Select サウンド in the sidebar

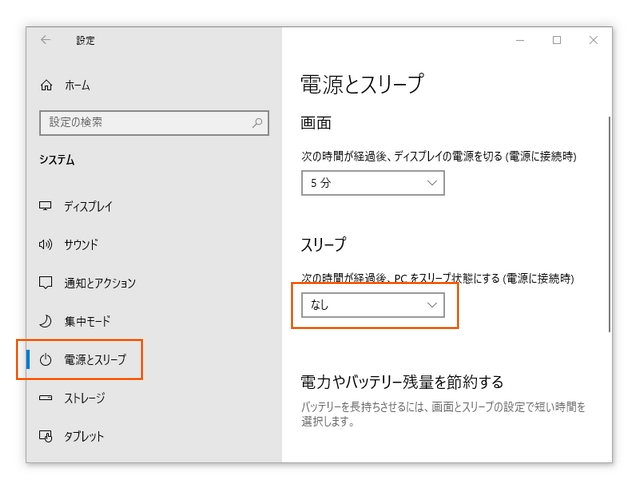click(x=81, y=244)
